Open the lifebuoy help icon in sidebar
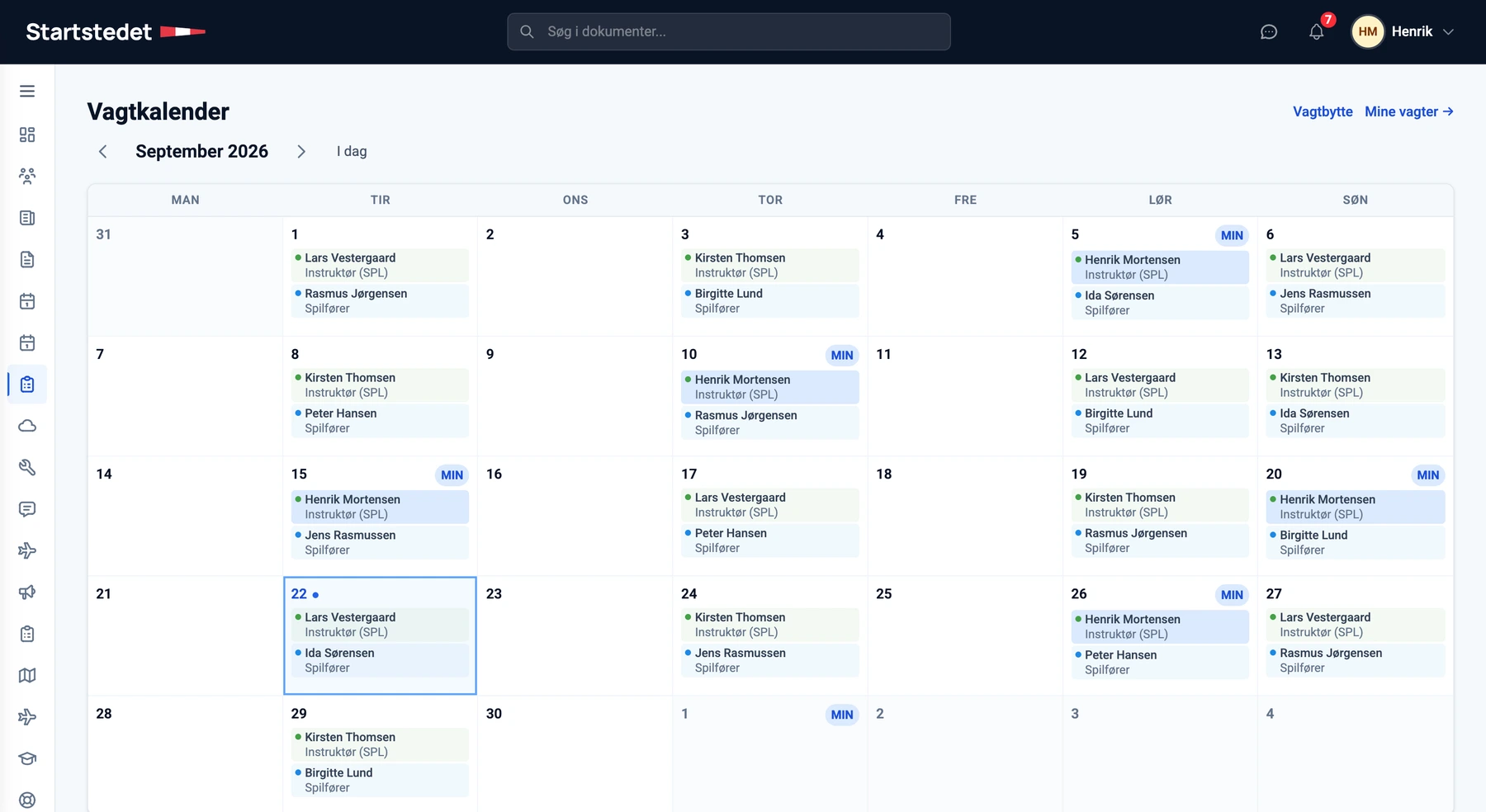 click(27, 800)
